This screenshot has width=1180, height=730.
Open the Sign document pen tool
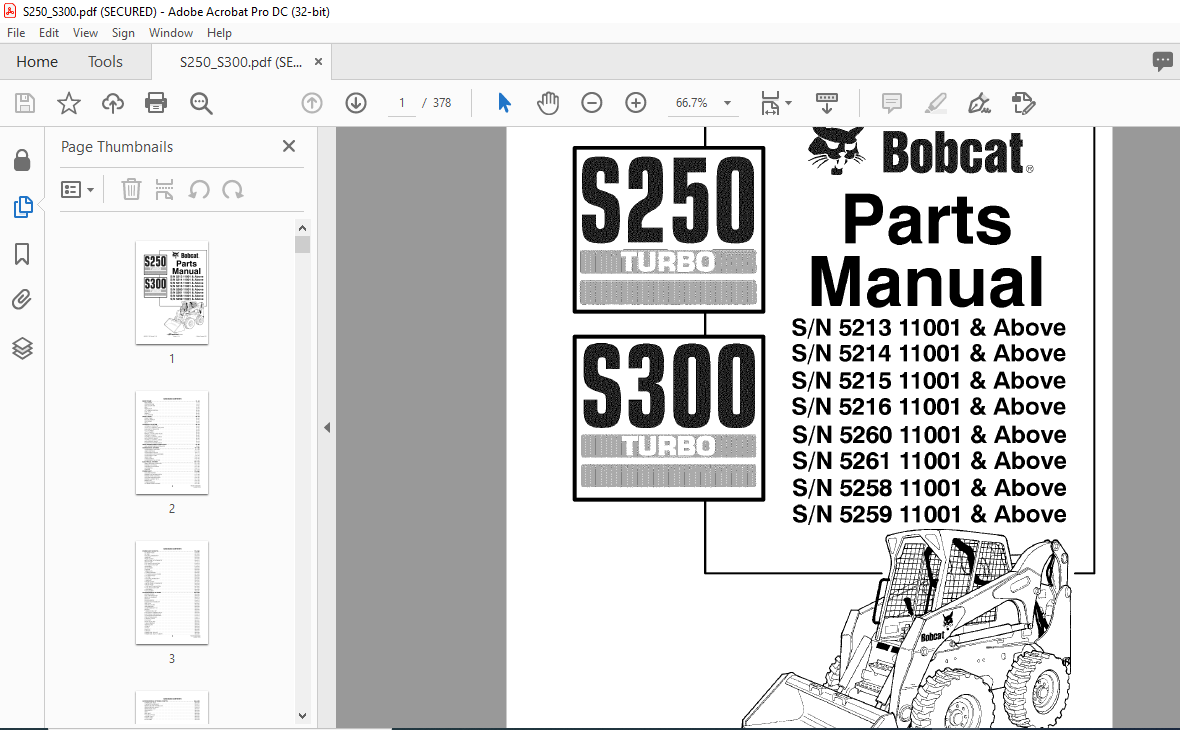click(x=979, y=103)
